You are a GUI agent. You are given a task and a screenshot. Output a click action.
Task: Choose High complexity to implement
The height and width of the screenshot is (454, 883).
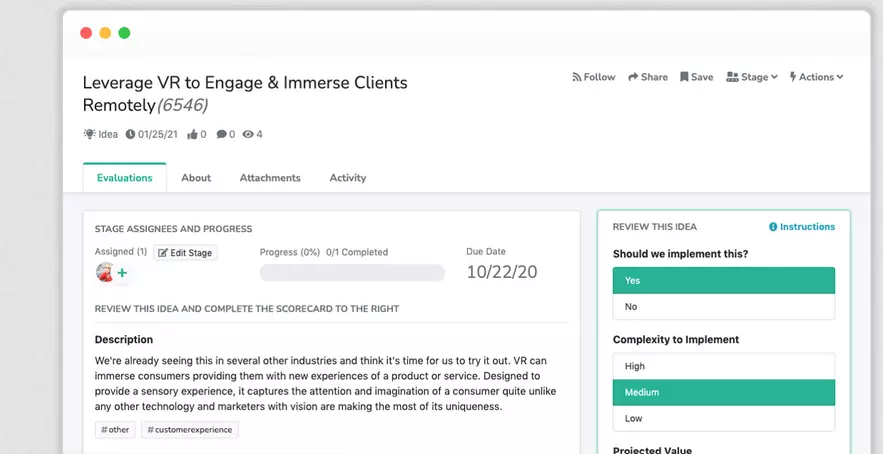(723, 367)
